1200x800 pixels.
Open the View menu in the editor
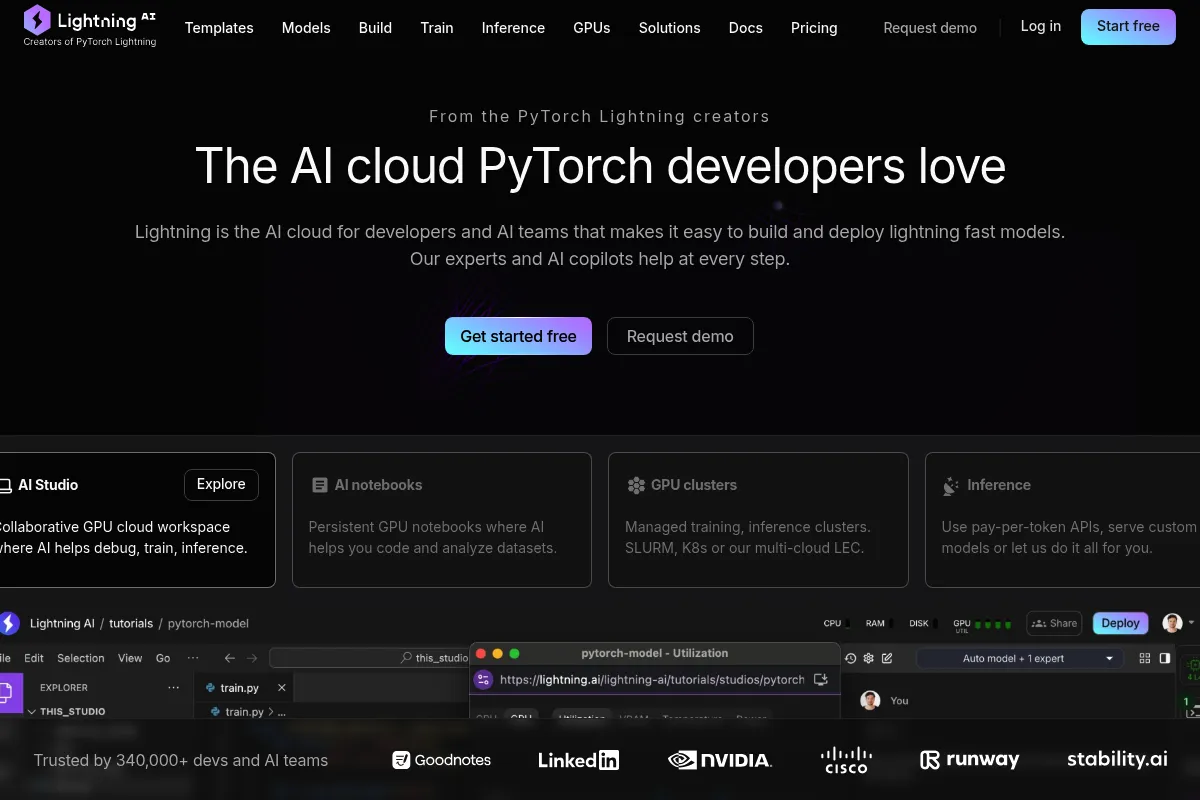point(130,658)
